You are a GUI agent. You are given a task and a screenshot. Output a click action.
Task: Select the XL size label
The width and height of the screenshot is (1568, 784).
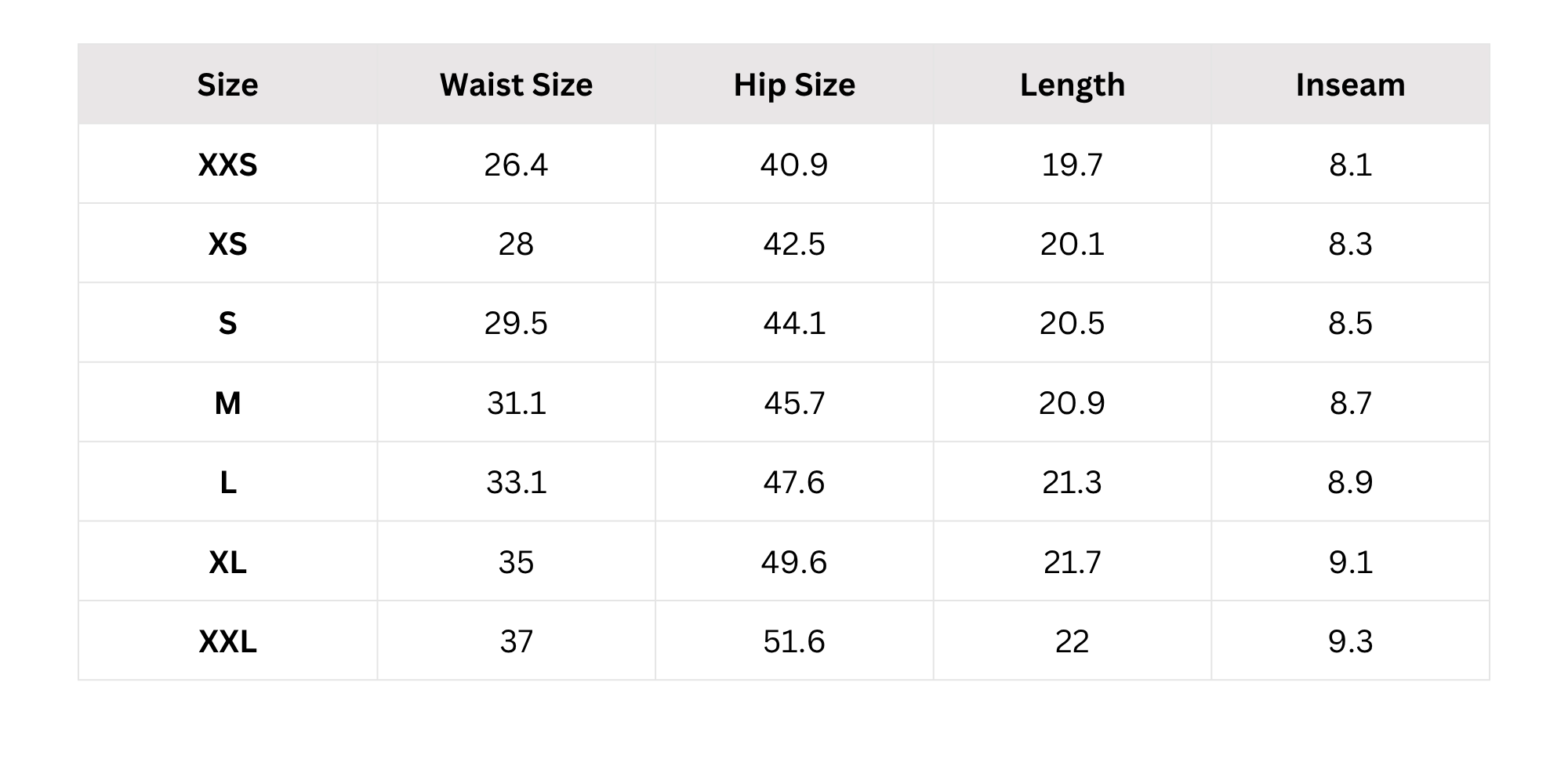(x=227, y=562)
